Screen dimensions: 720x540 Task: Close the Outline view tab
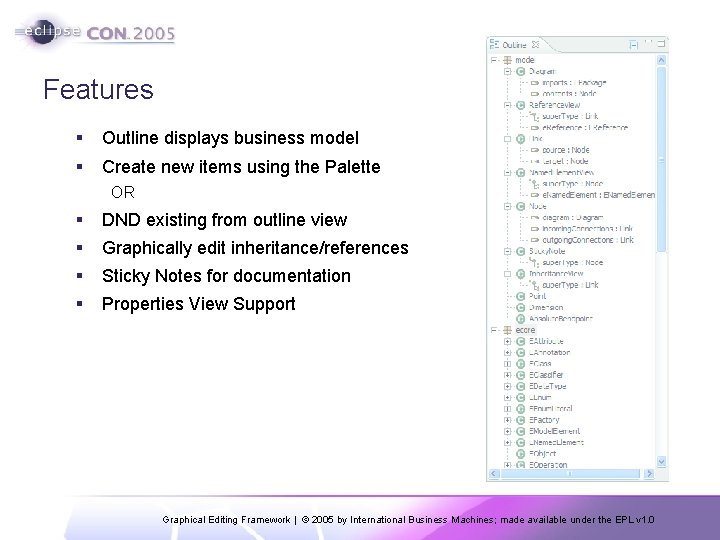click(535, 45)
